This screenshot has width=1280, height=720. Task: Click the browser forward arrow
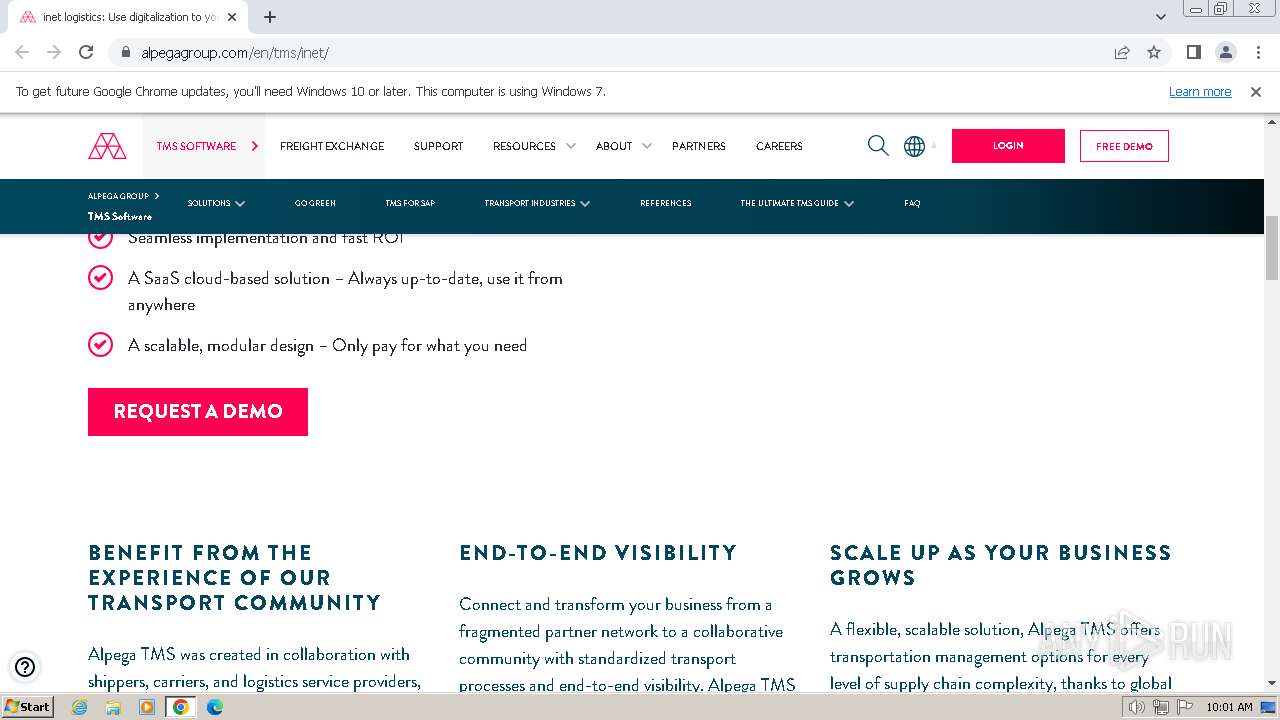[54, 52]
